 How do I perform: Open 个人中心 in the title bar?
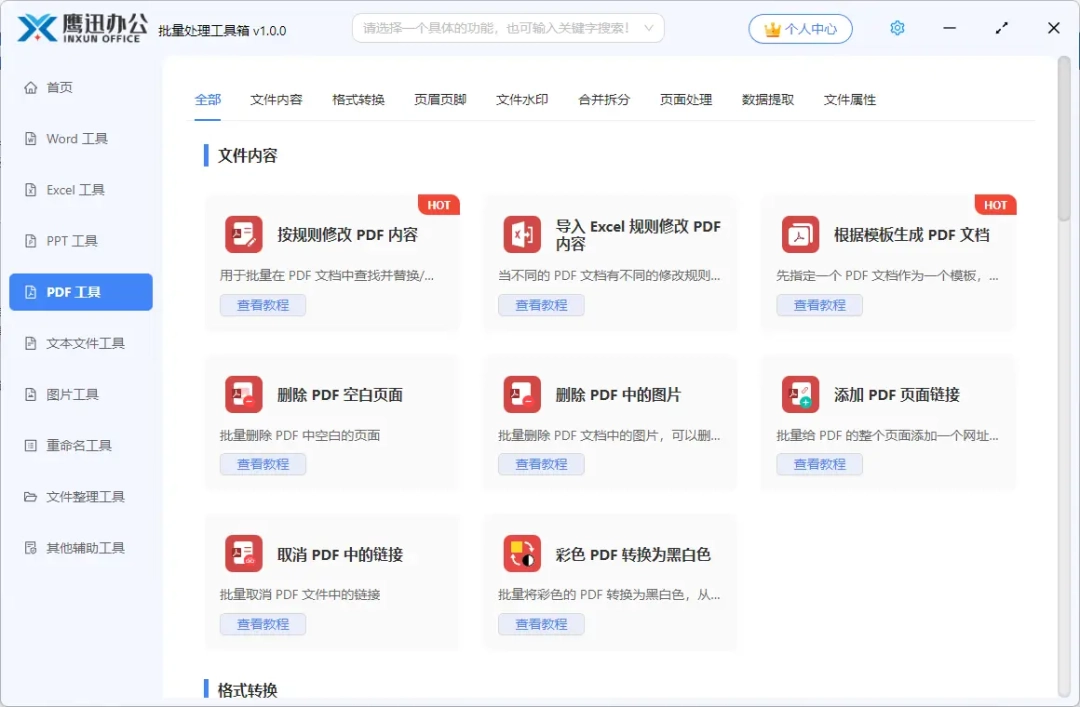pyautogui.click(x=800, y=28)
